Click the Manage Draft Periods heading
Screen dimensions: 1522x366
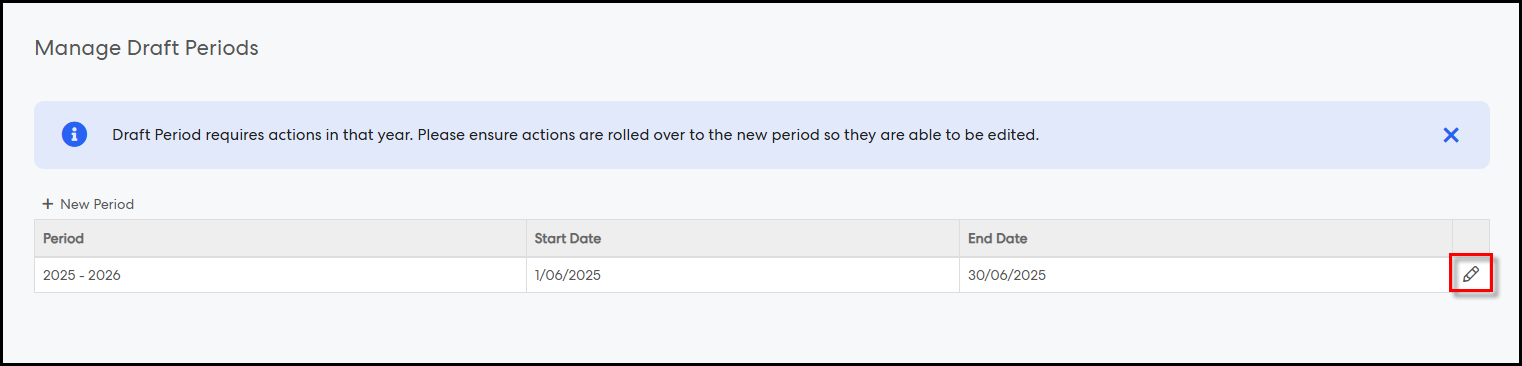(146, 48)
